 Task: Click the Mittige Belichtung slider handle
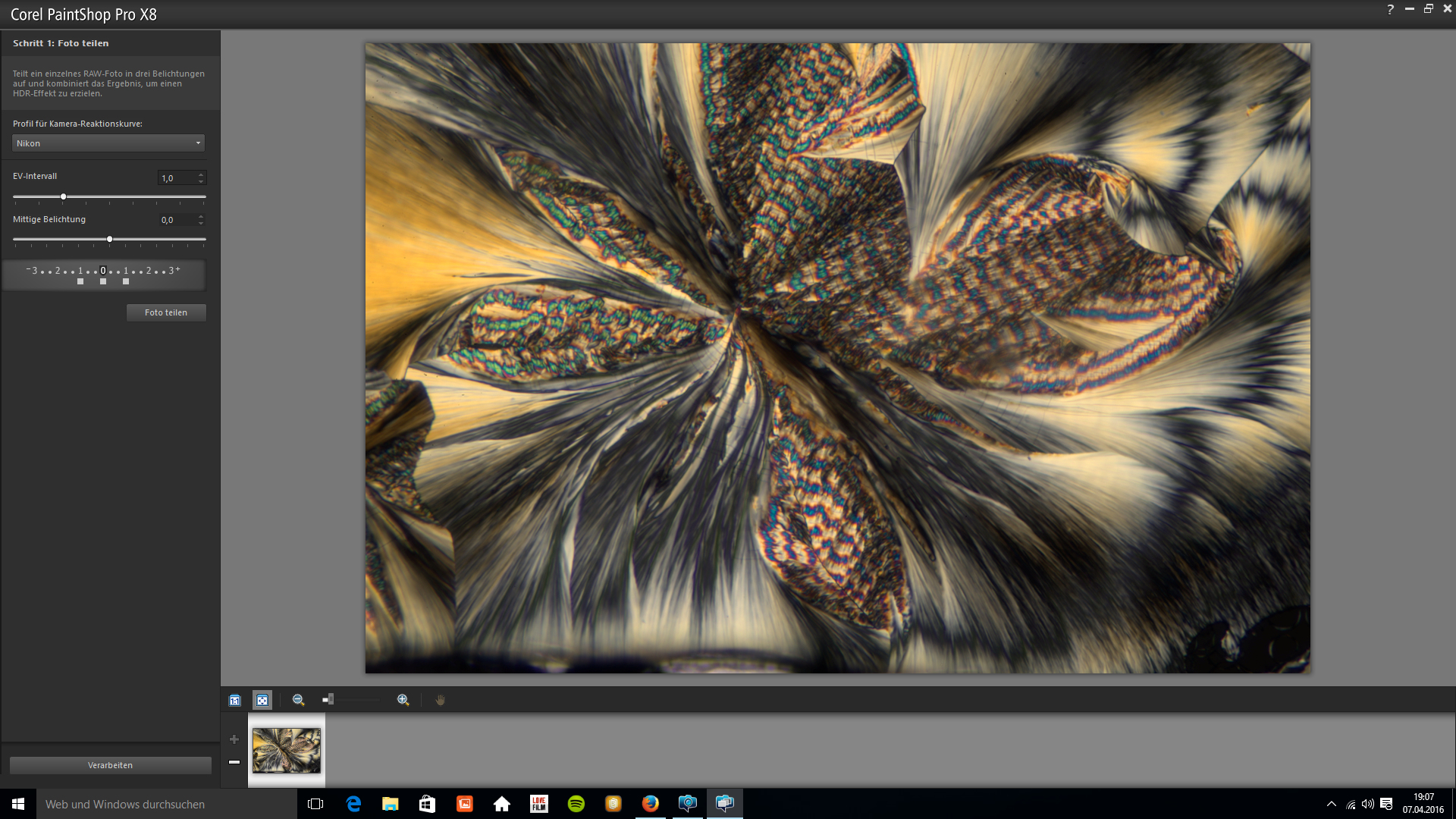tap(110, 239)
